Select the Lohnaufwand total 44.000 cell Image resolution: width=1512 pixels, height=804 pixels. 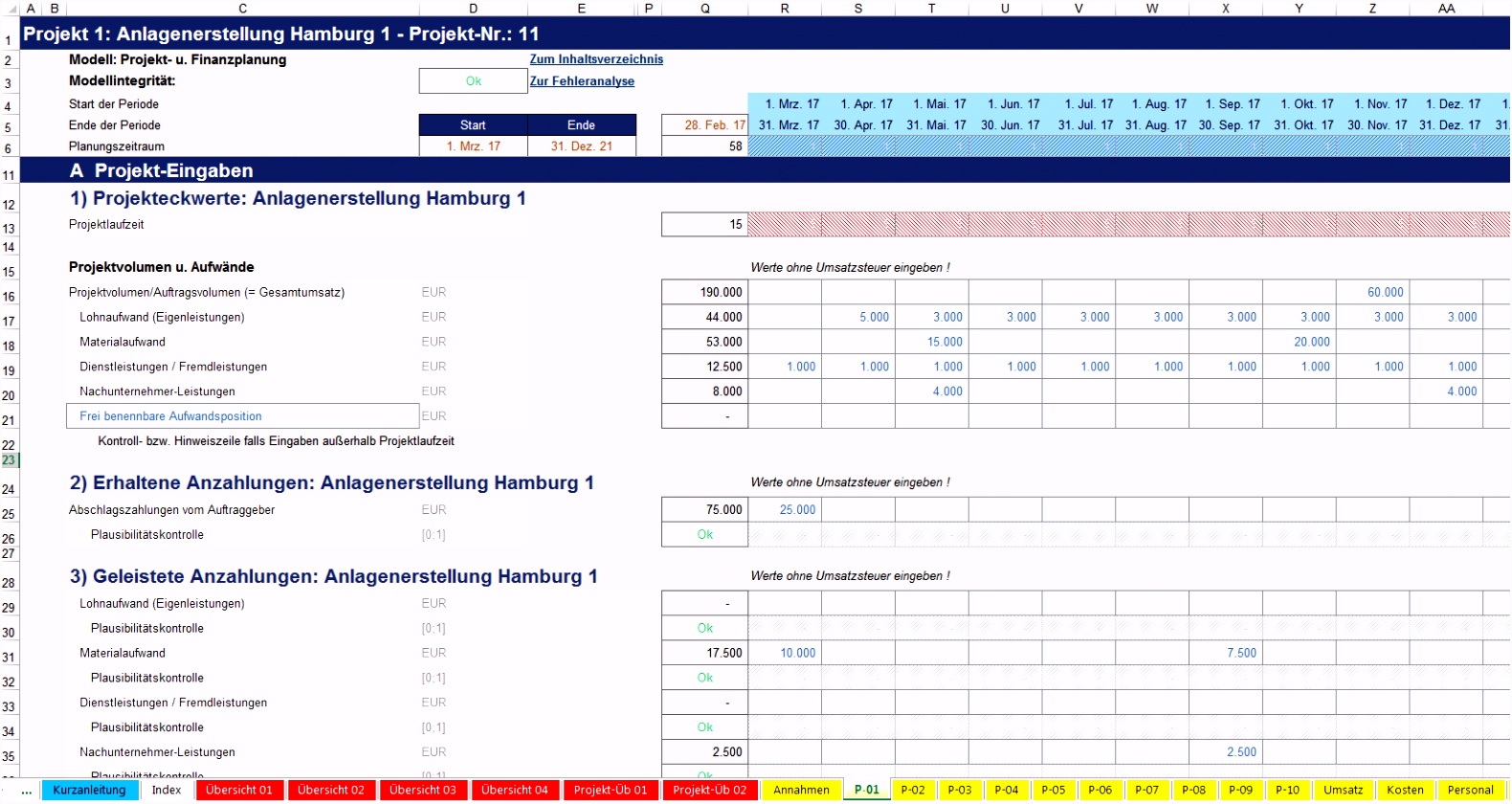[x=704, y=317]
